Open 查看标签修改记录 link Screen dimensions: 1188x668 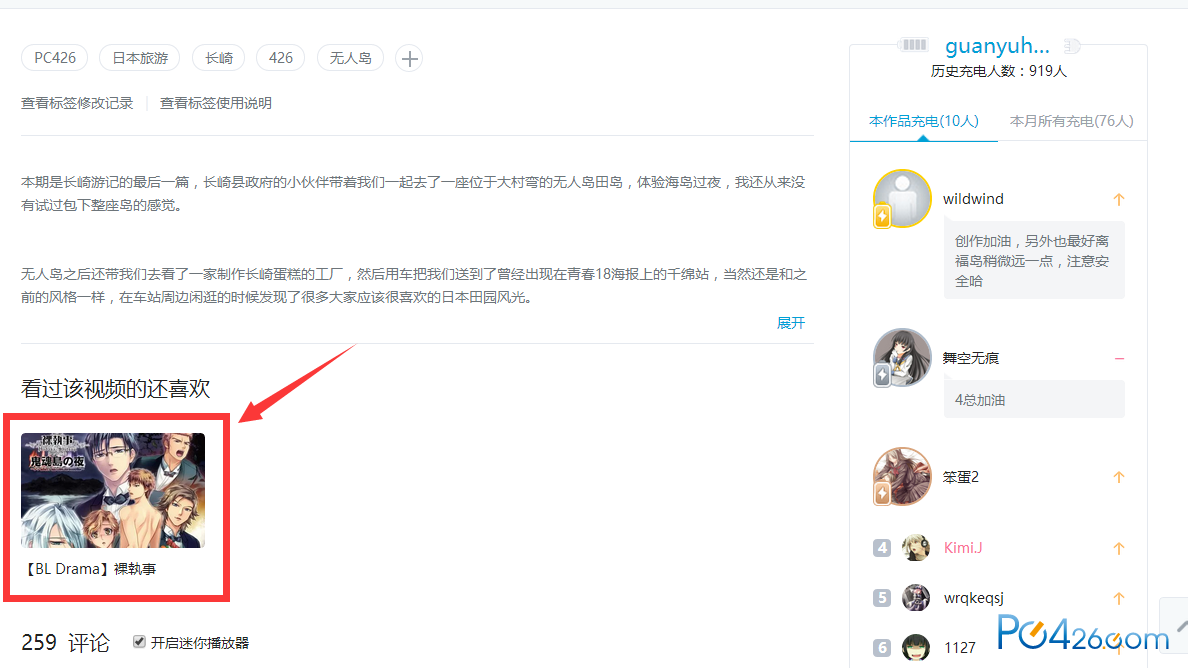77,103
